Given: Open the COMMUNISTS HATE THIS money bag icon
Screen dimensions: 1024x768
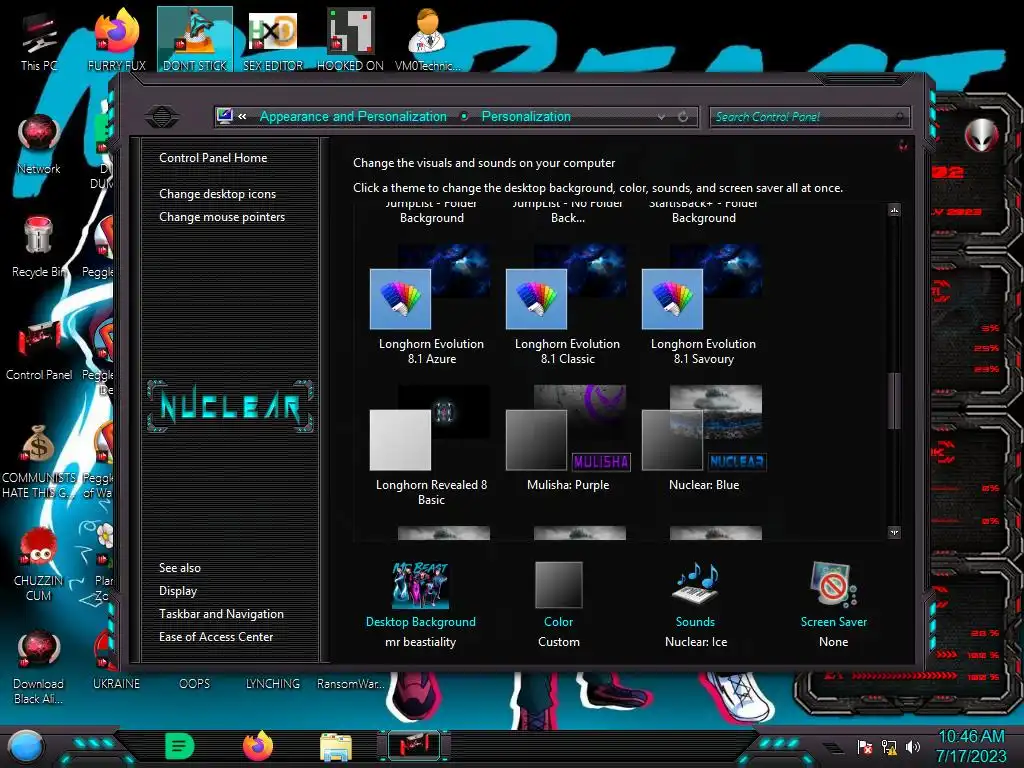Looking at the screenshot, I should tap(39, 460).
